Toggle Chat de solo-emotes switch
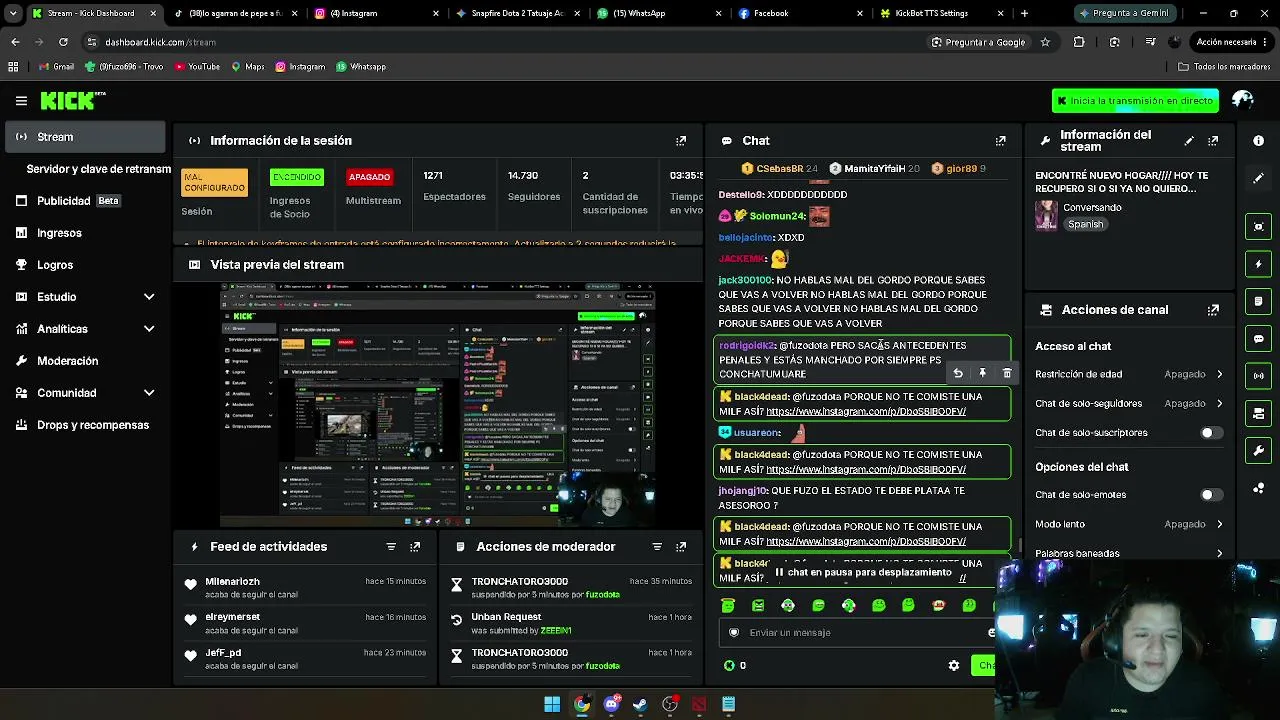Screen dimensions: 1280x720 [1211, 495]
